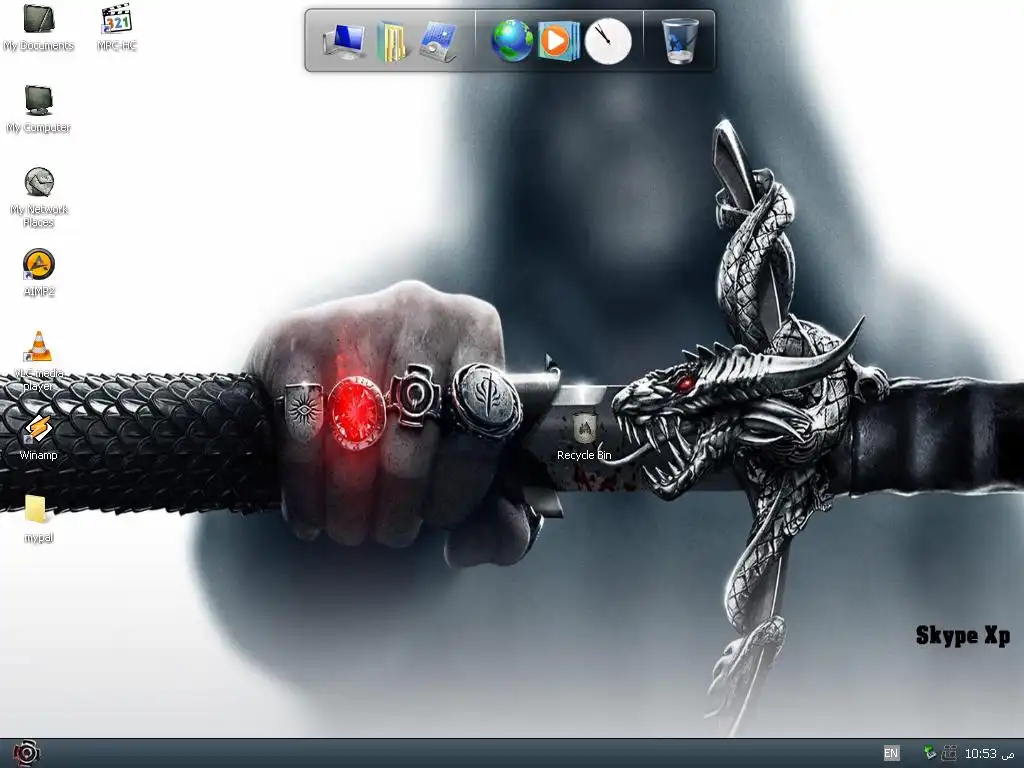This screenshot has height=768, width=1024.
Task: Launch the Winamp desktop shortcut
Action: tap(39, 438)
